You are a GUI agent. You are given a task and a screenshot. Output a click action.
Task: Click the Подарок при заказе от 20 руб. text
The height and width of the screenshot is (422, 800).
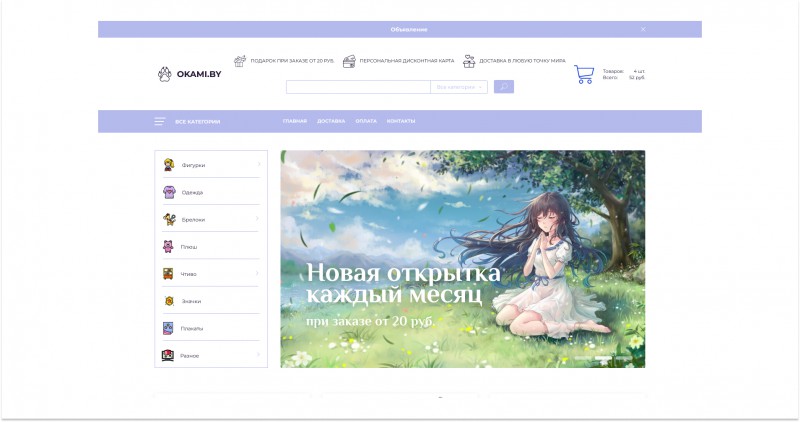(x=292, y=61)
